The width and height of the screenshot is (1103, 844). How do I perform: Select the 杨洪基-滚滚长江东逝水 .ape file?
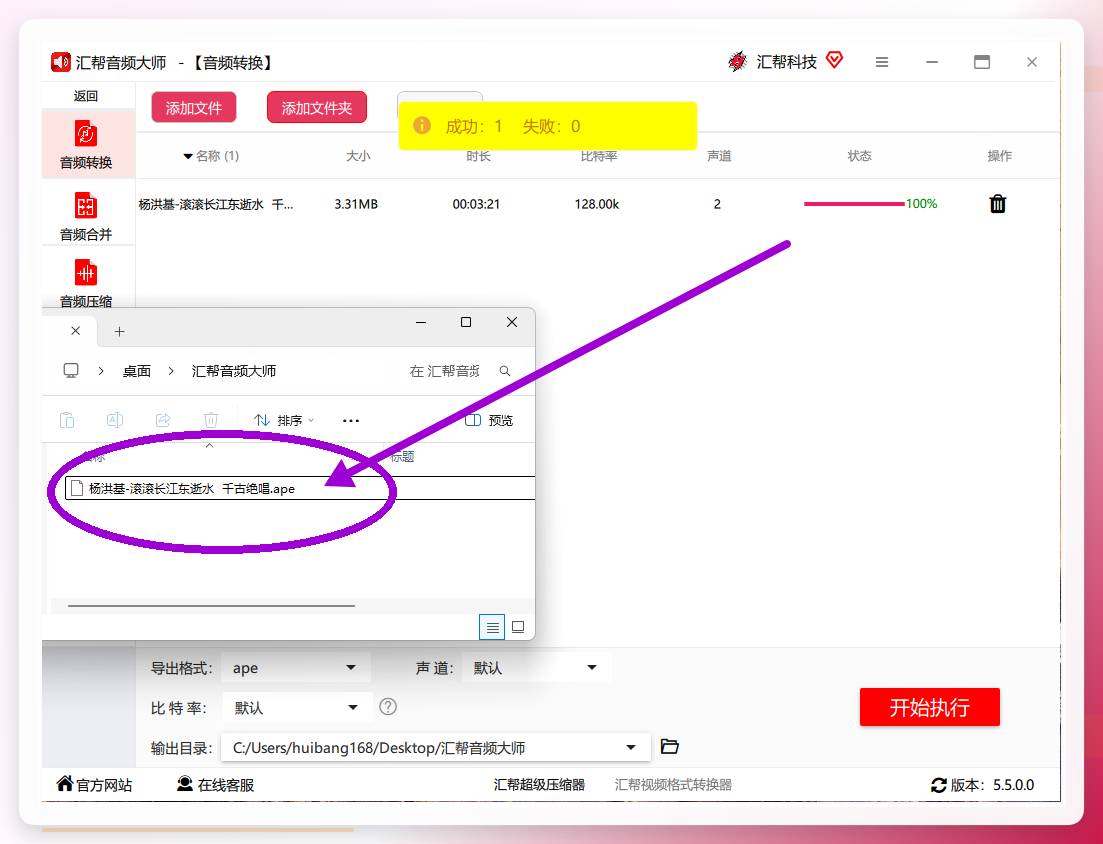(192, 489)
